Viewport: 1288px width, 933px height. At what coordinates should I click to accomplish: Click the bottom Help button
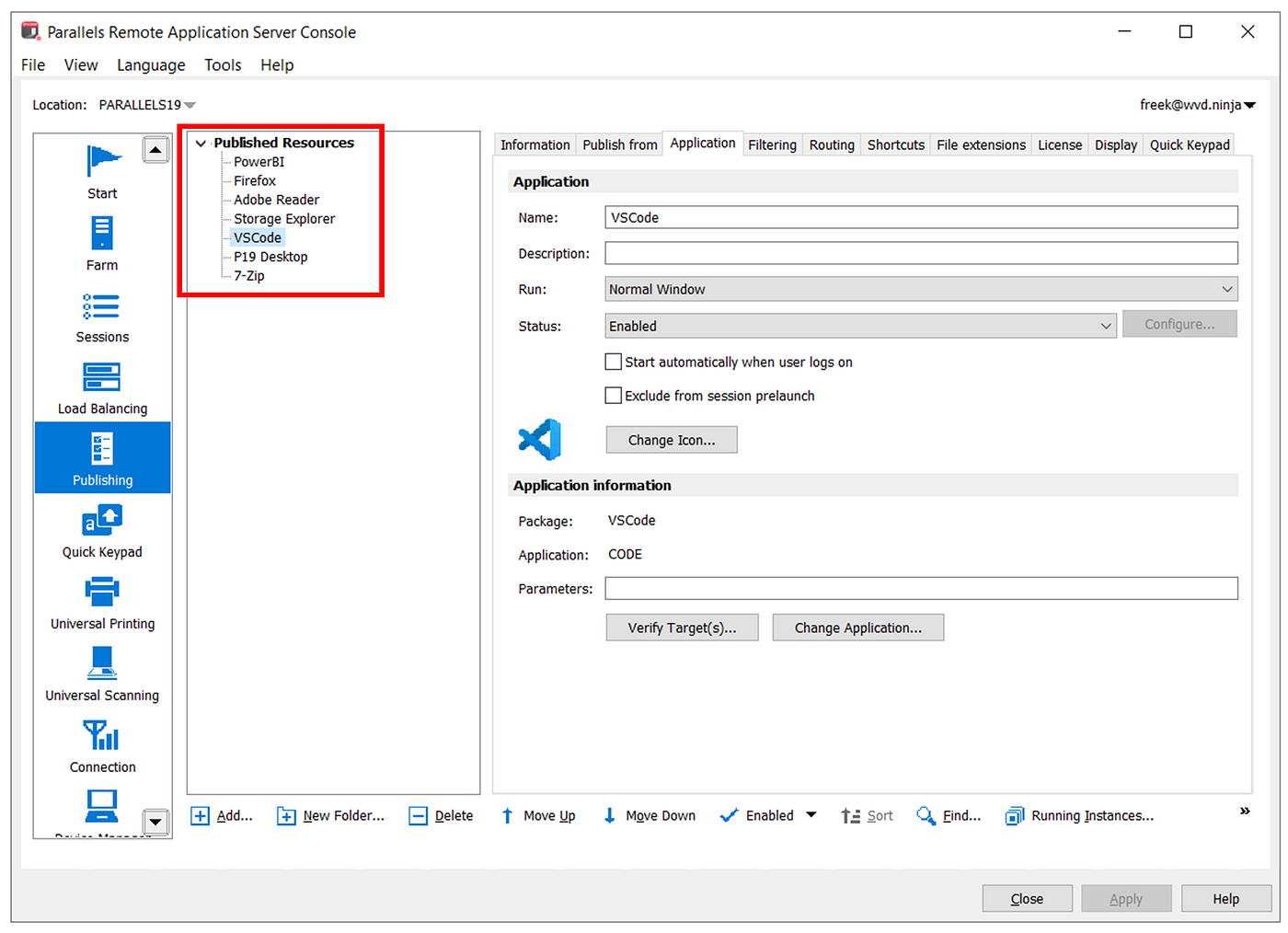pyautogui.click(x=1225, y=899)
